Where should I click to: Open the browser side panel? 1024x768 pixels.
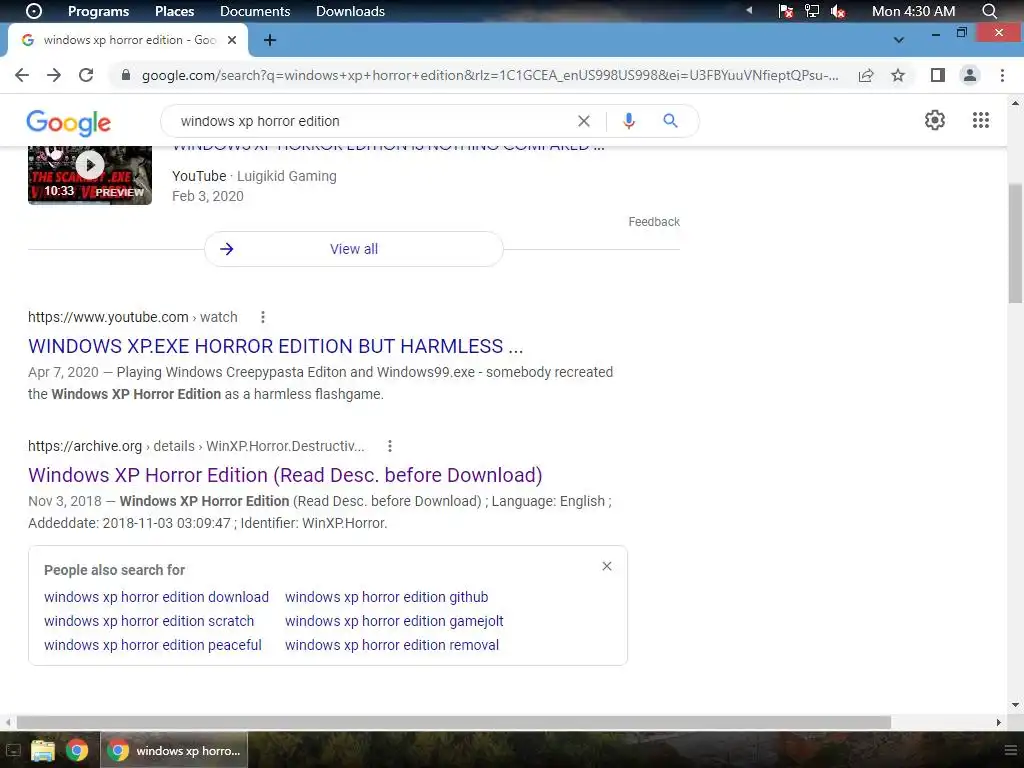pos(938,75)
